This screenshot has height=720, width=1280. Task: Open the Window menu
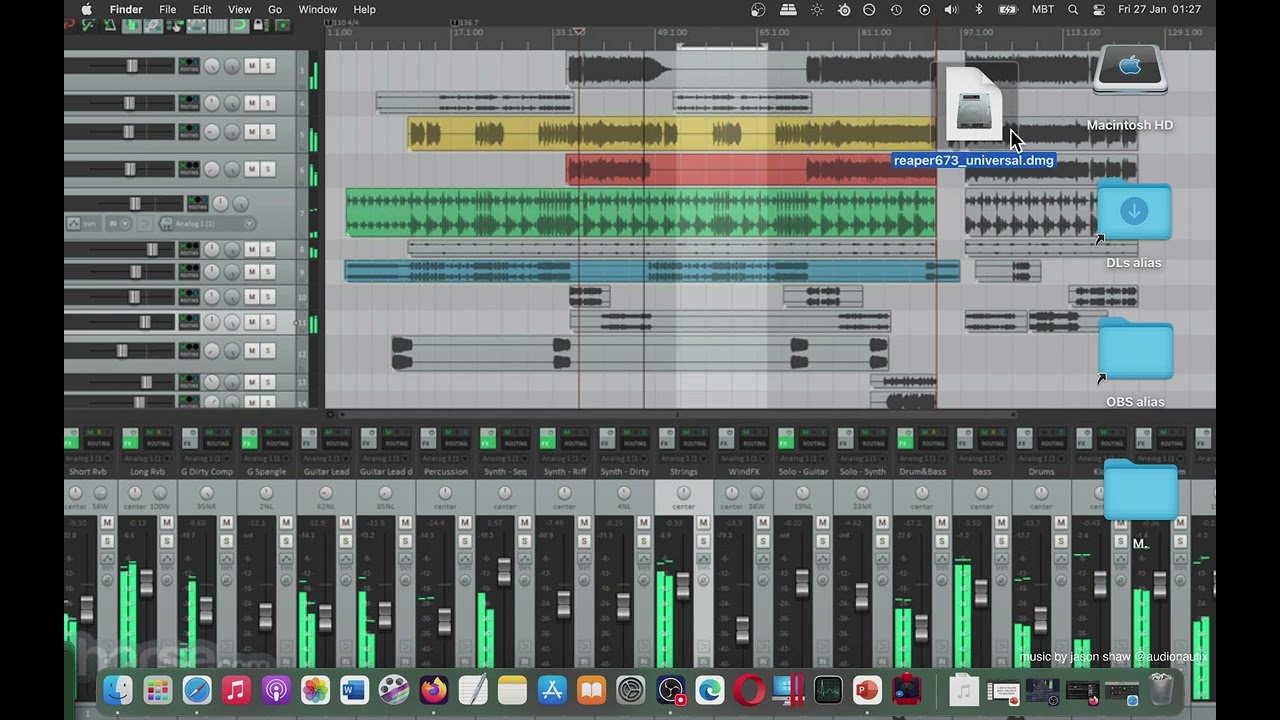[317, 9]
